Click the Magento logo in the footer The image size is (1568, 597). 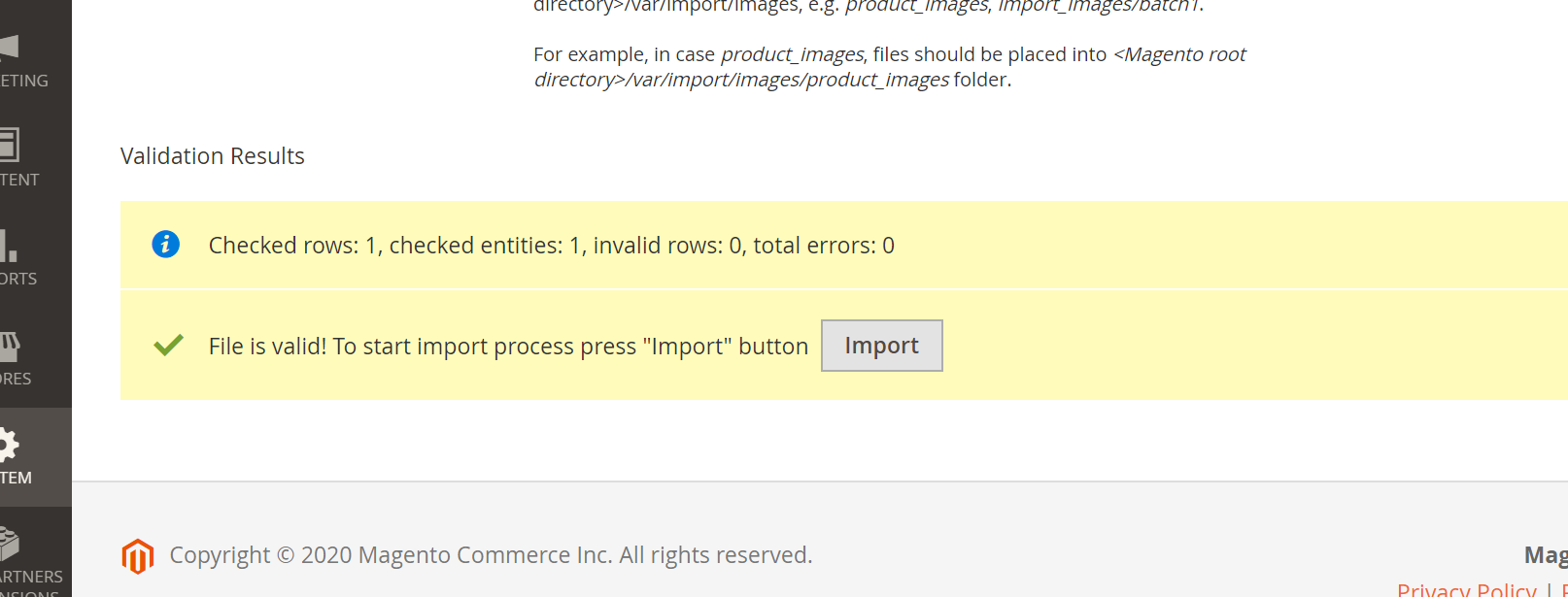(x=137, y=556)
